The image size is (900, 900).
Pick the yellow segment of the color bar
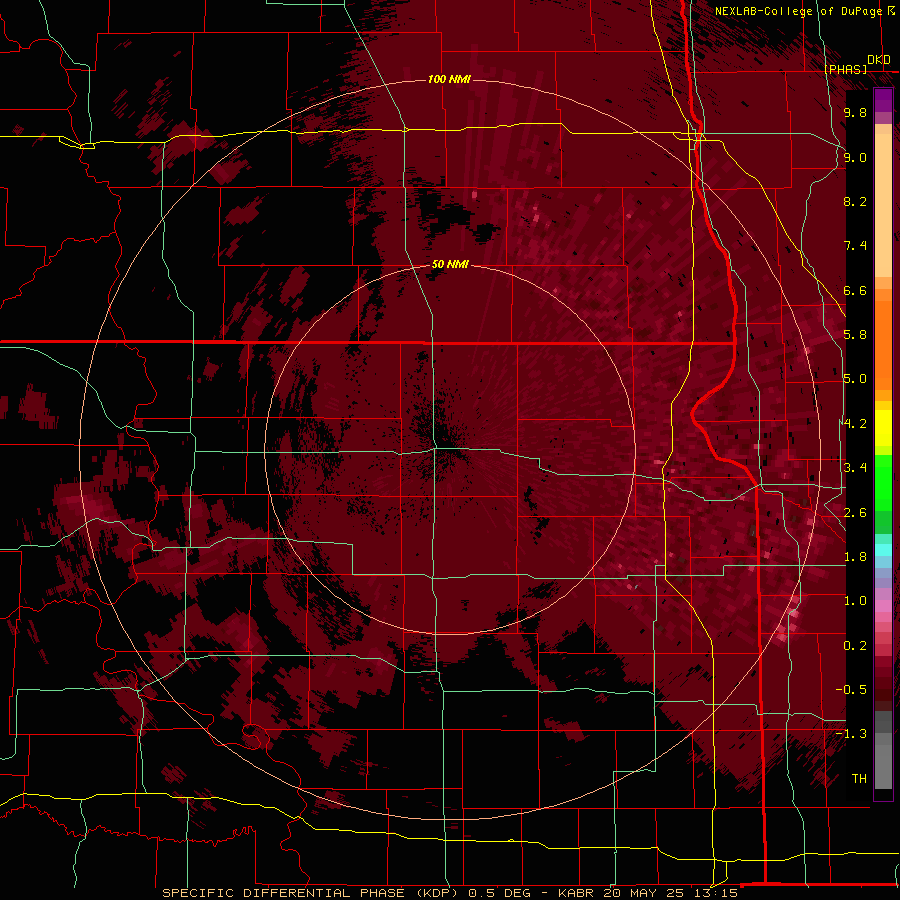[883, 428]
